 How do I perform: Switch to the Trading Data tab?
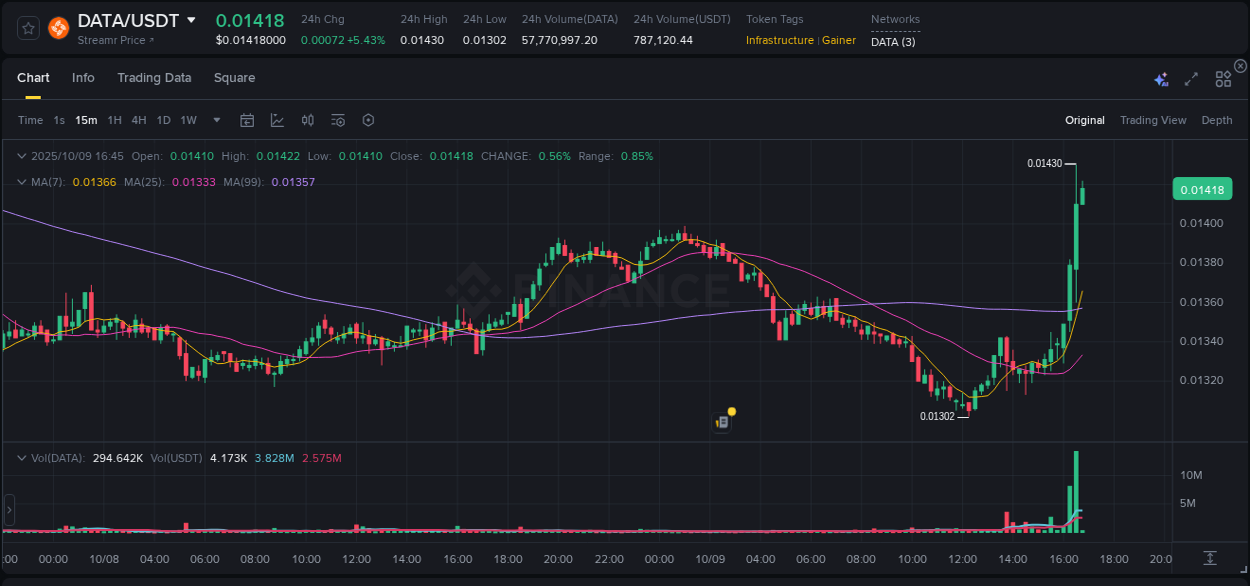tap(154, 78)
